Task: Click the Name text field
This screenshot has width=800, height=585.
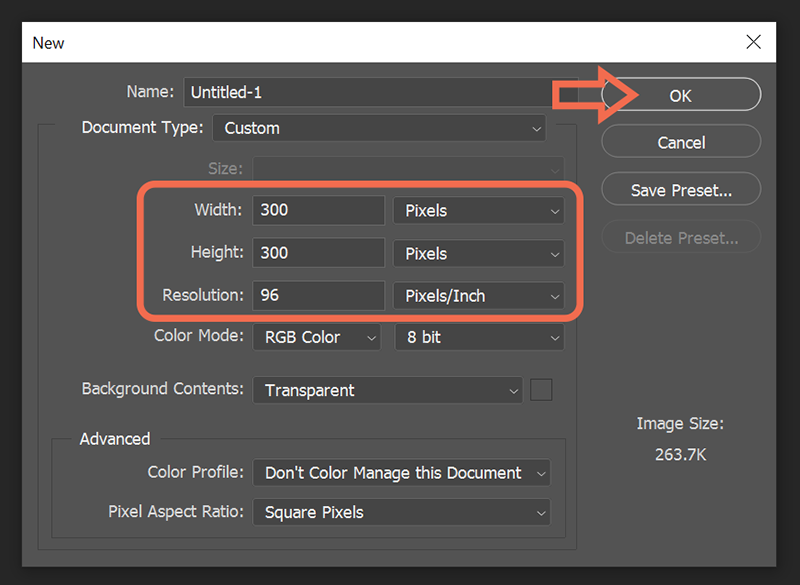Action: point(380,92)
